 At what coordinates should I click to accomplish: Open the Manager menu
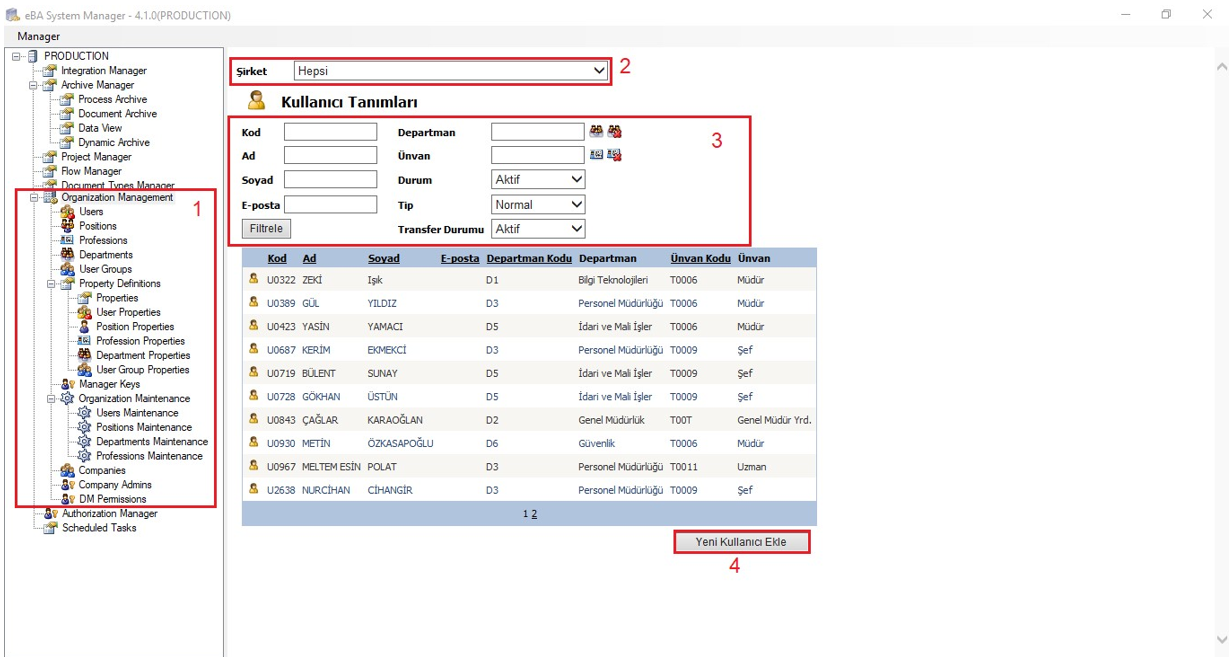click(x=38, y=37)
